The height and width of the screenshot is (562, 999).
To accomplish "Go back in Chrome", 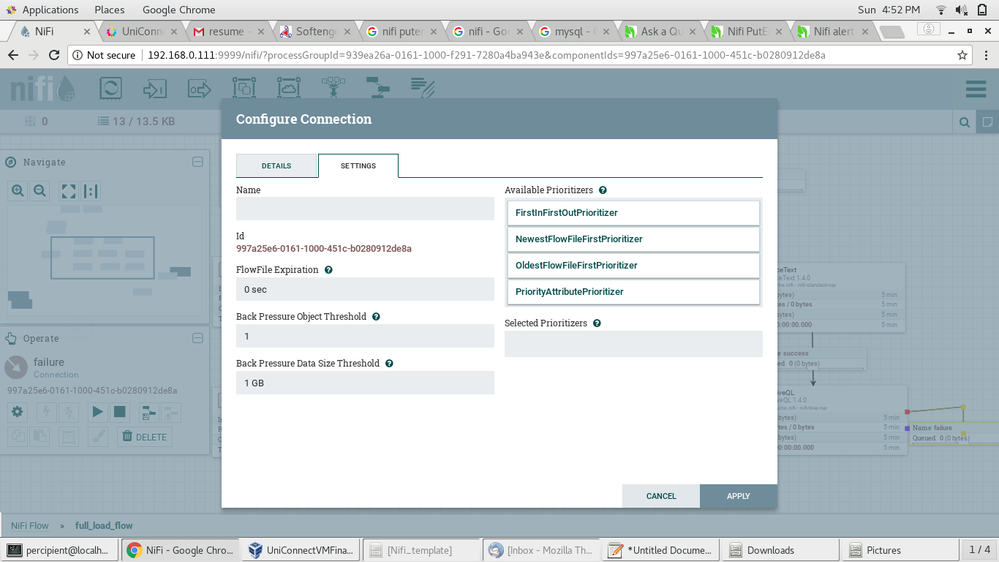I will [13, 55].
